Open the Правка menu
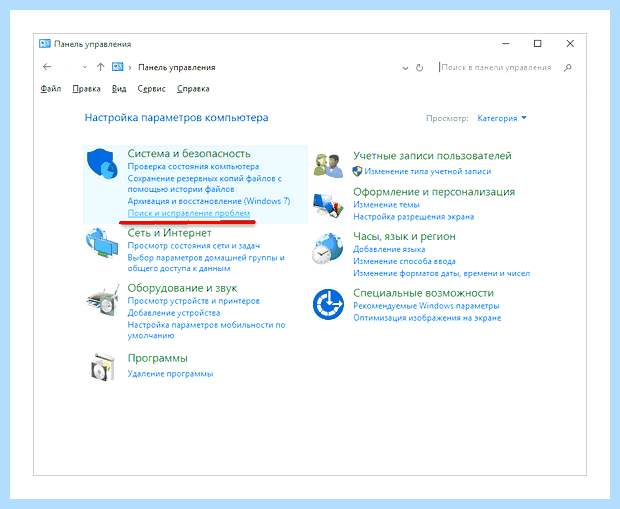Viewport: 620px width, 509px height. pyautogui.click(x=86, y=89)
